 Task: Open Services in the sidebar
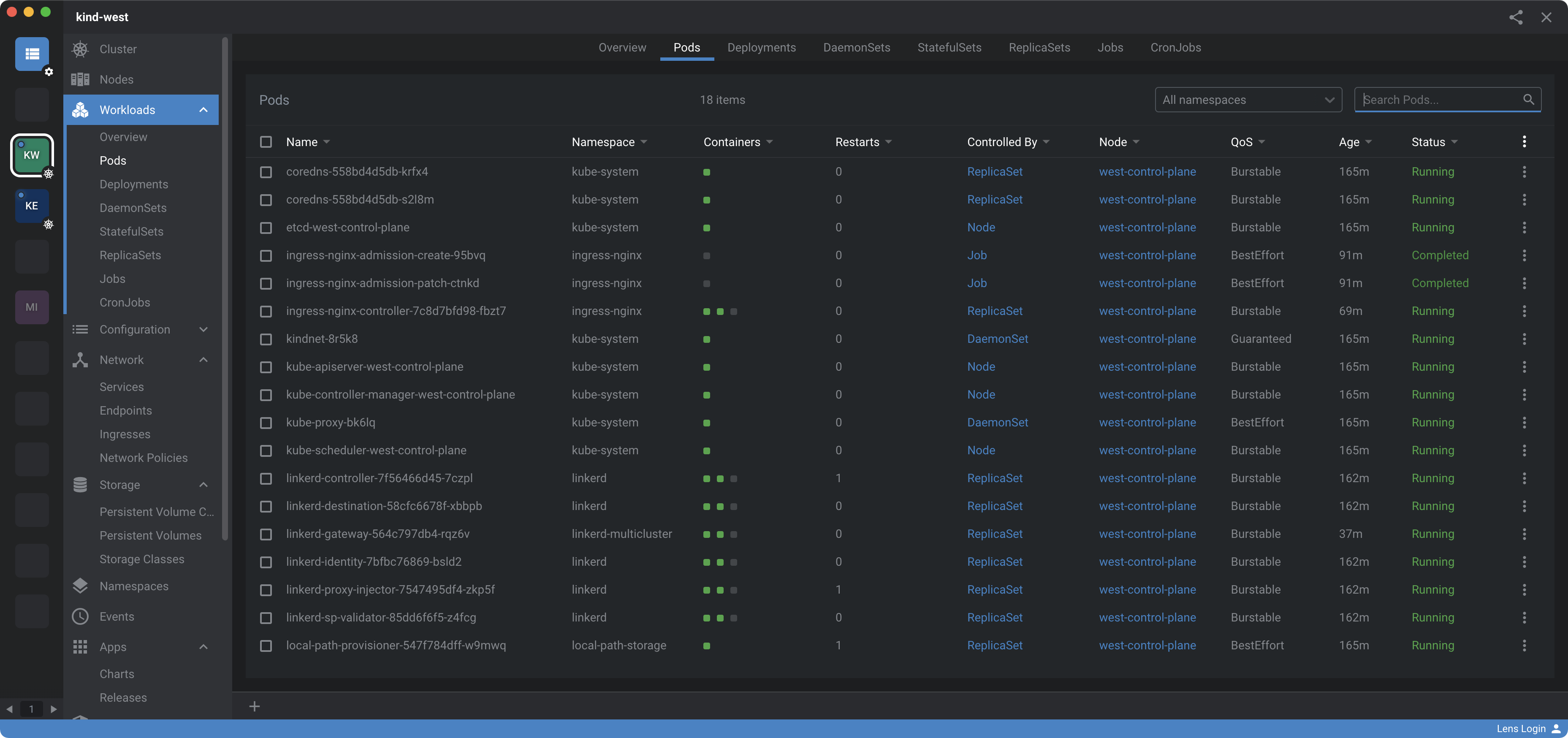[x=122, y=387]
